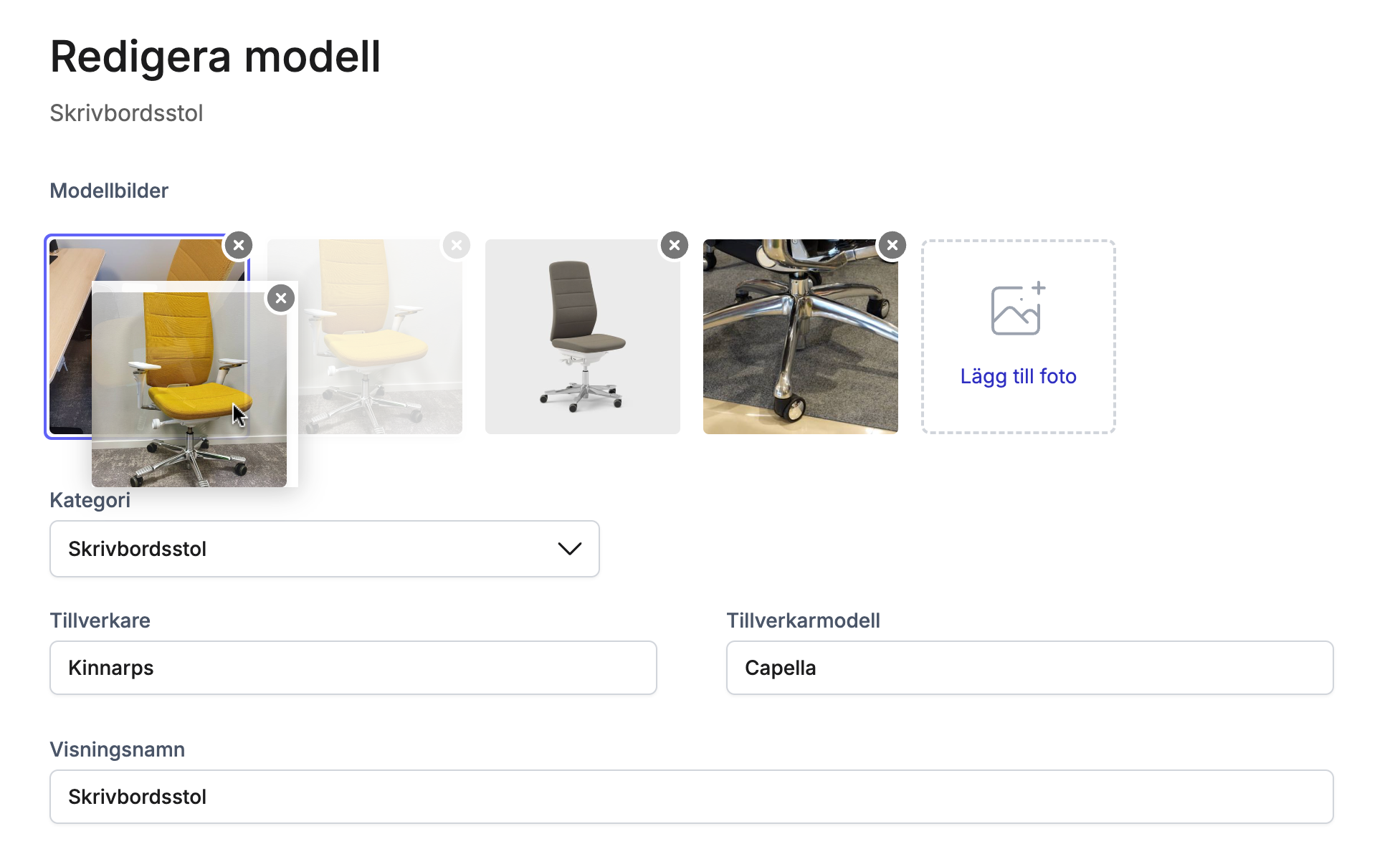Click the Tillverkare label

100,620
